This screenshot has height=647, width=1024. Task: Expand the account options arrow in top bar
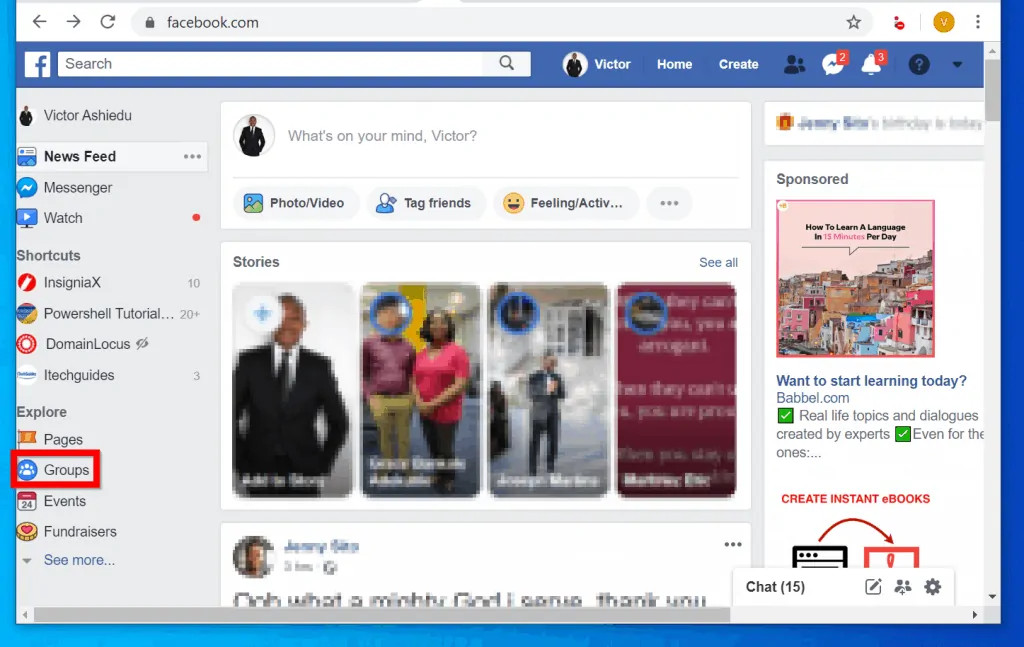click(x=956, y=64)
